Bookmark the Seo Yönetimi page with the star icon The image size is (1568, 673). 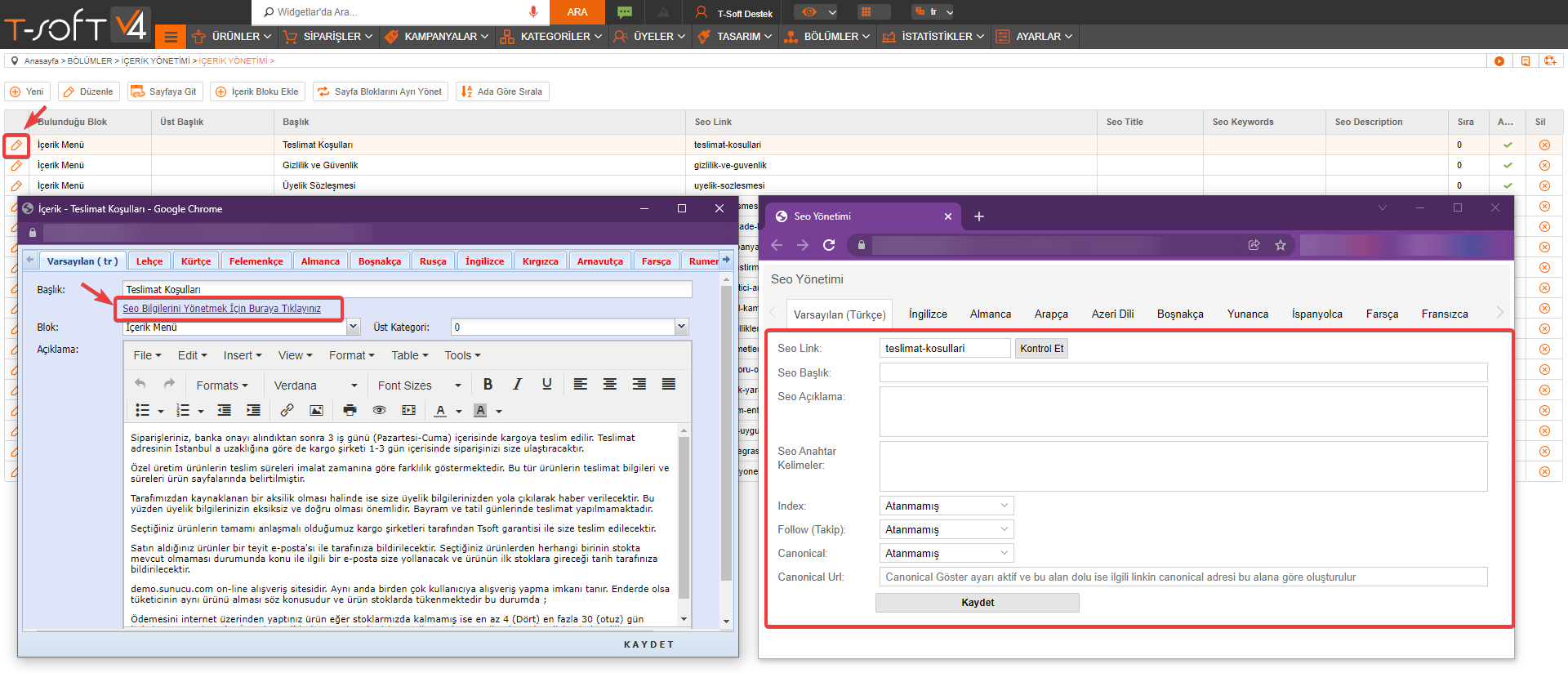tap(1281, 245)
